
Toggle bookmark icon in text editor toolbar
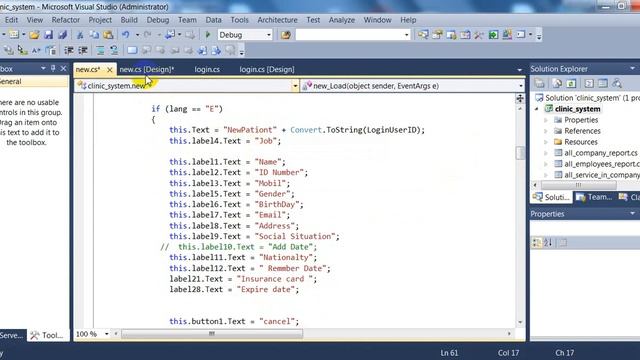click(x=132, y=50)
